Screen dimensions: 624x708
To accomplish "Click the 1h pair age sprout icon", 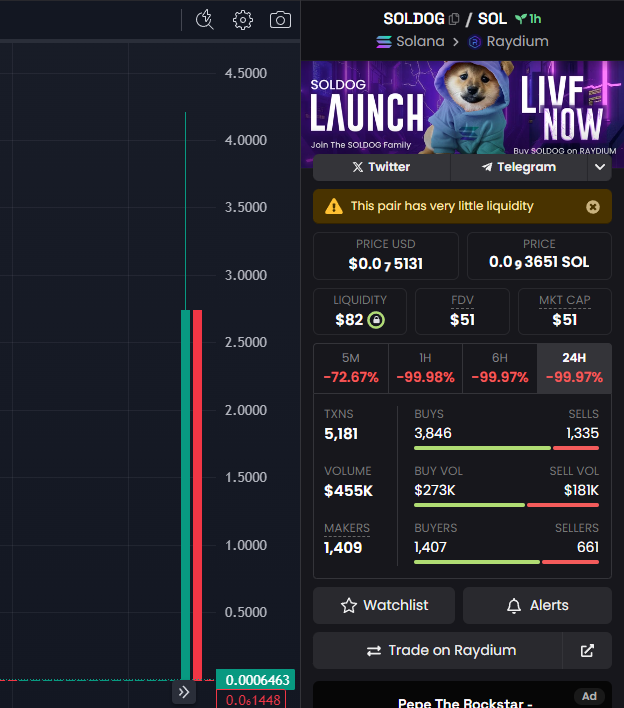I will (521, 19).
